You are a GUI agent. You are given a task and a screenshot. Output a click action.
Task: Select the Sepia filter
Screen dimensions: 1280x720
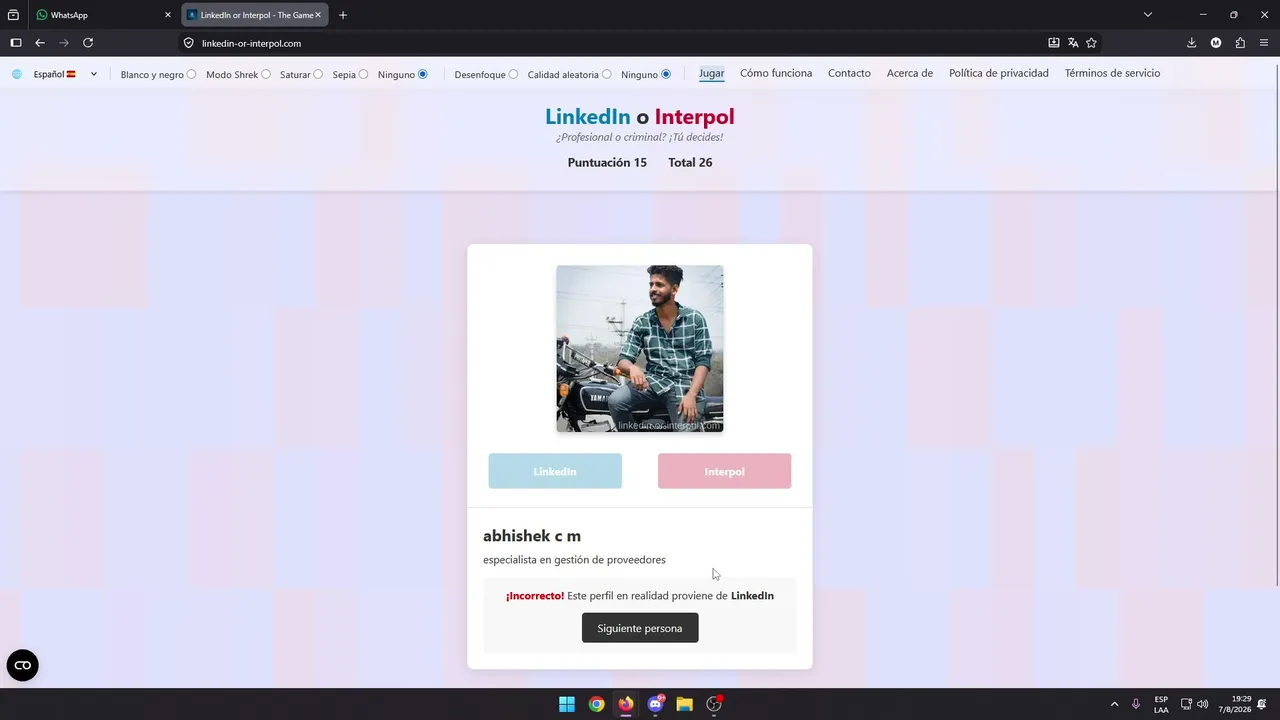coord(363,74)
